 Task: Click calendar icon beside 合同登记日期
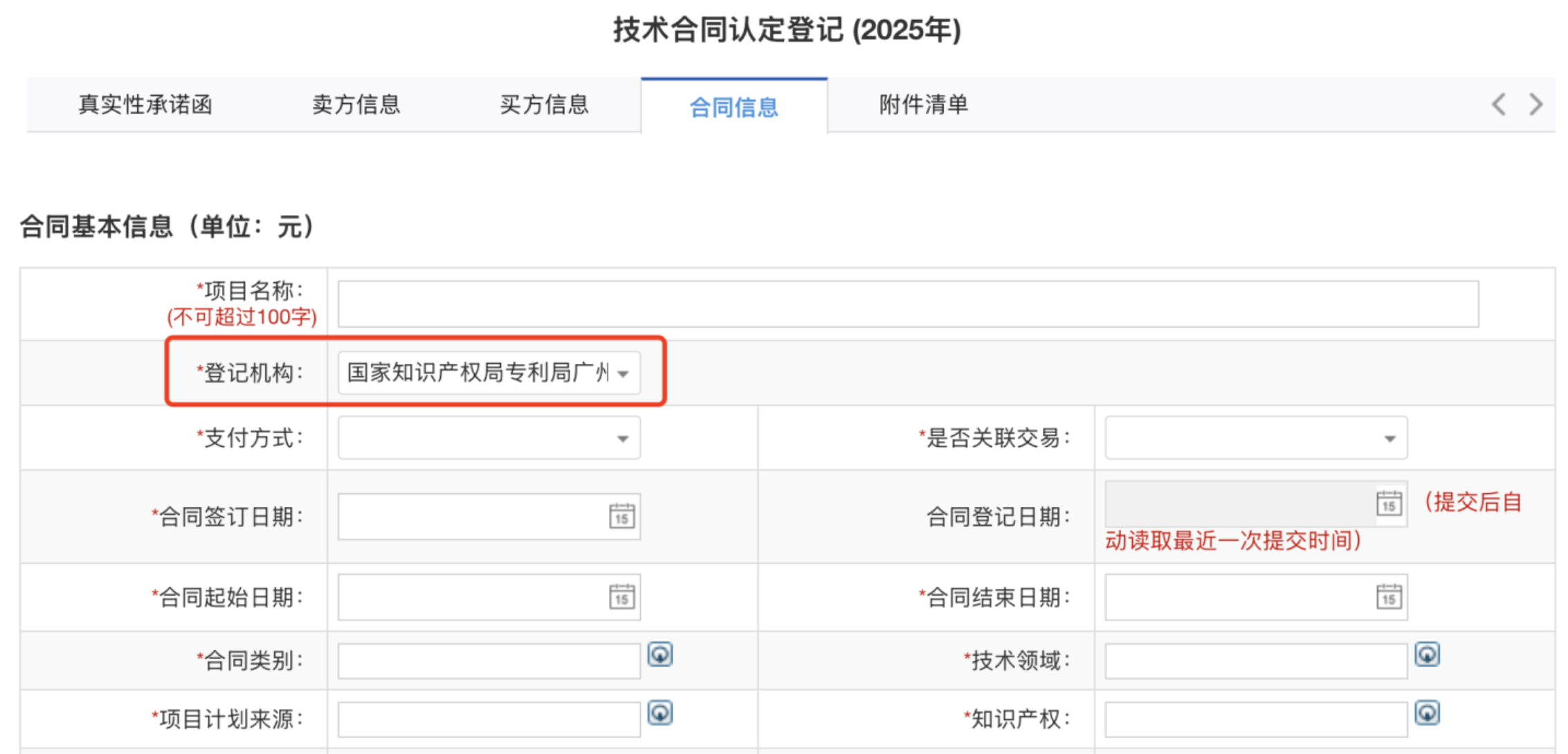click(1389, 504)
